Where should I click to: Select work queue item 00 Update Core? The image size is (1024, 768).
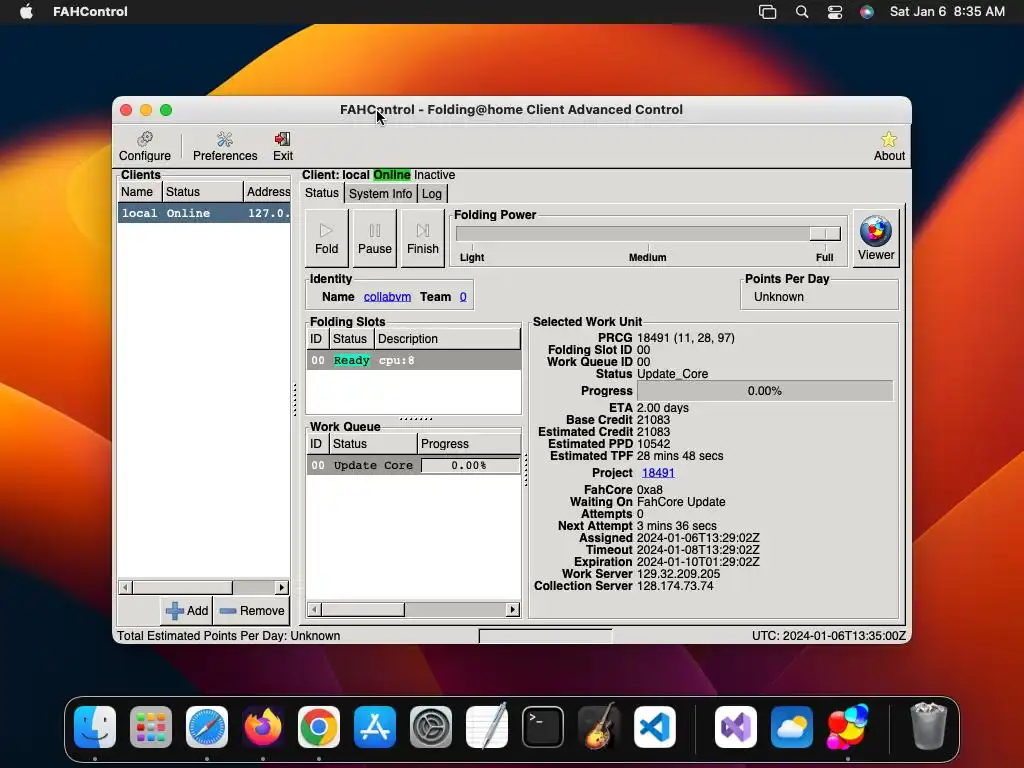(x=414, y=465)
